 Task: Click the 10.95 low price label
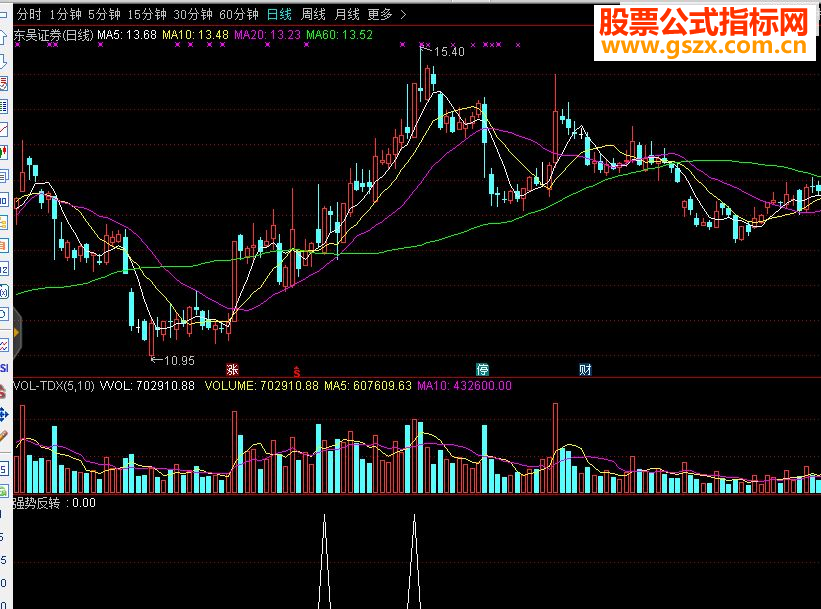pos(179,360)
